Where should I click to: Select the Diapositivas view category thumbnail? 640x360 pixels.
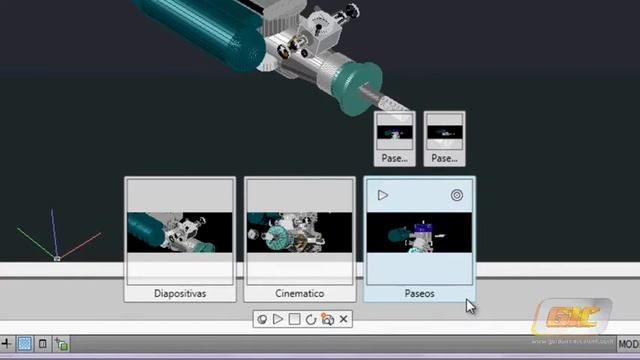point(180,239)
